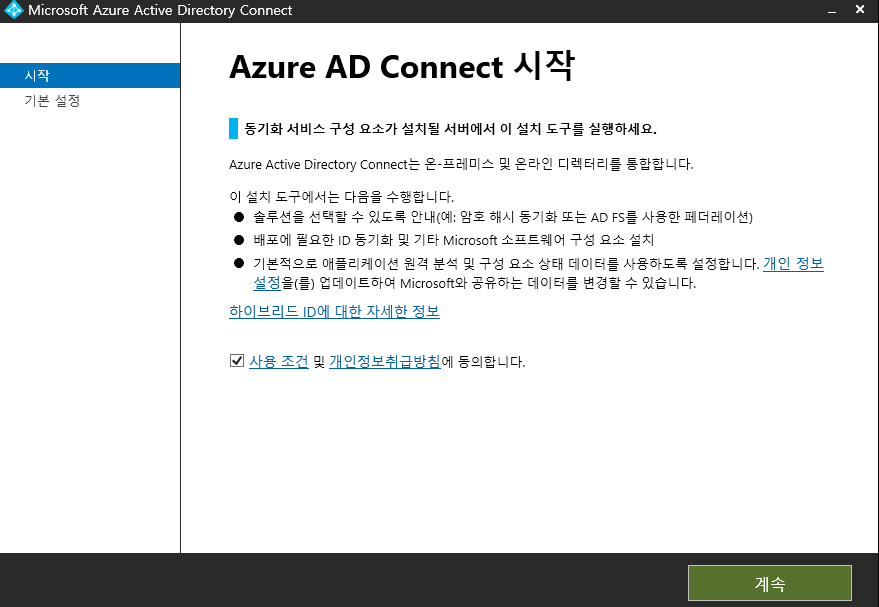This screenshot has height=607, width=879.
Task: Minimize the Azure AD Connect window
Action: pos(832,10)
